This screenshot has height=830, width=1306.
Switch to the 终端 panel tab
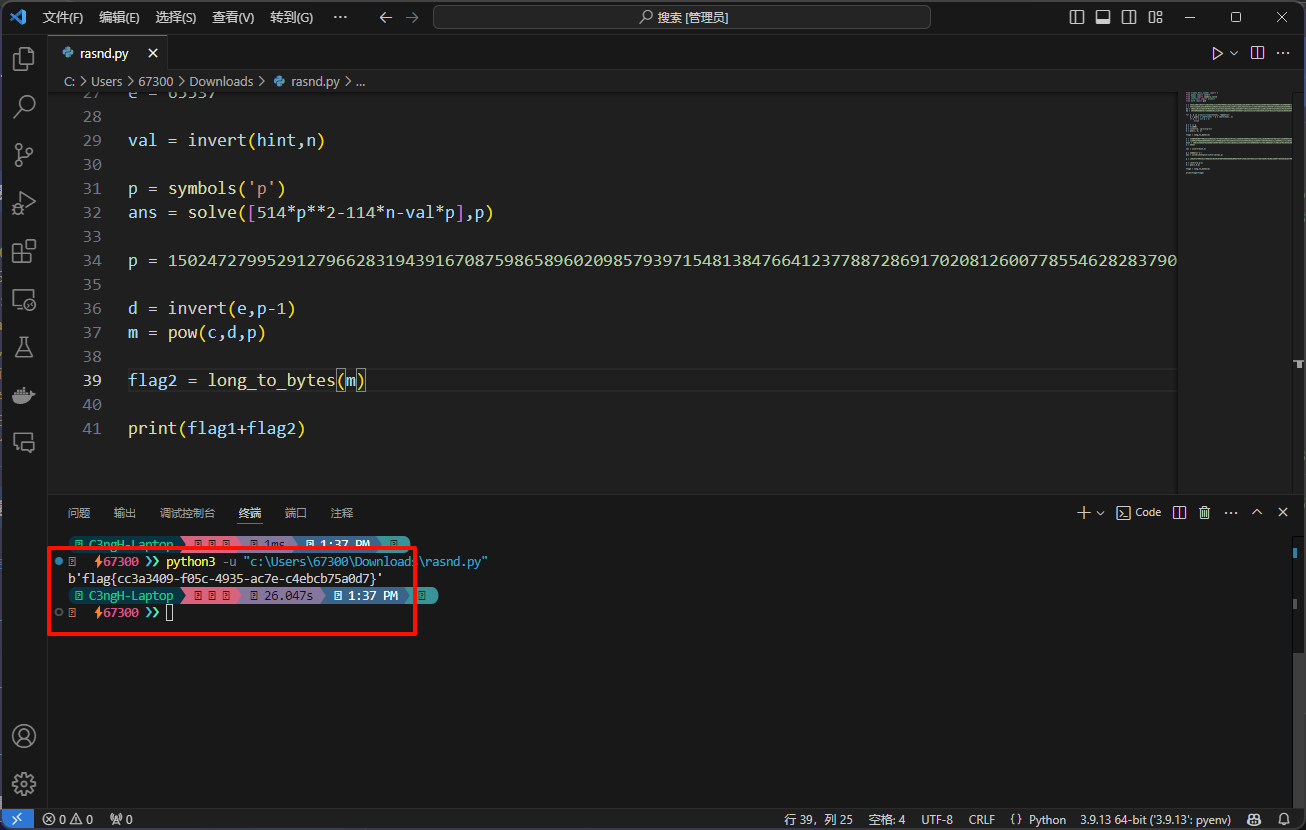[250, 512]
